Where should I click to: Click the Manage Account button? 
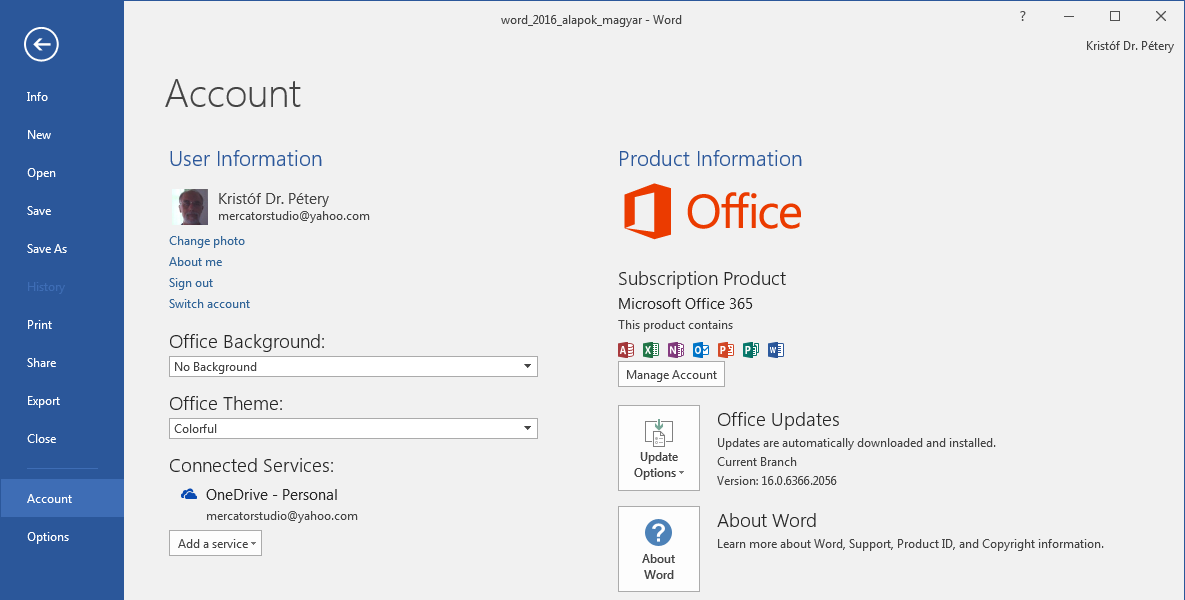671,374
